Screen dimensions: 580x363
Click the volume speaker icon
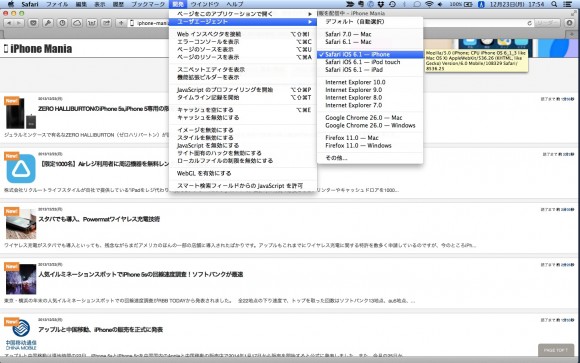pos(440,4)
